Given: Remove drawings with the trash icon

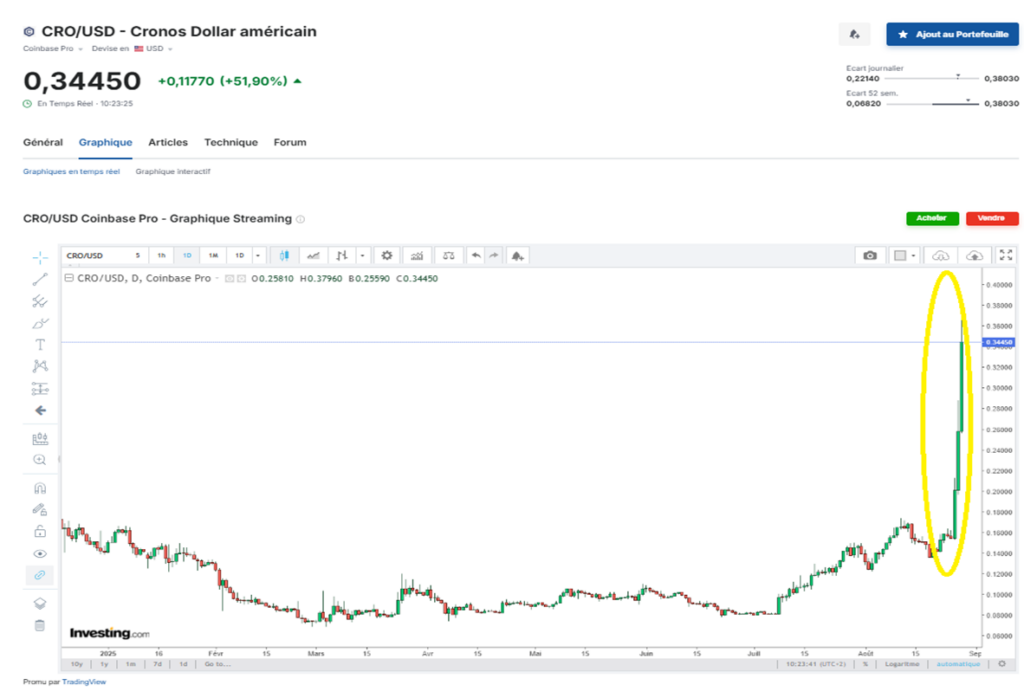Looking at the screenshot, I should (40, 626).
